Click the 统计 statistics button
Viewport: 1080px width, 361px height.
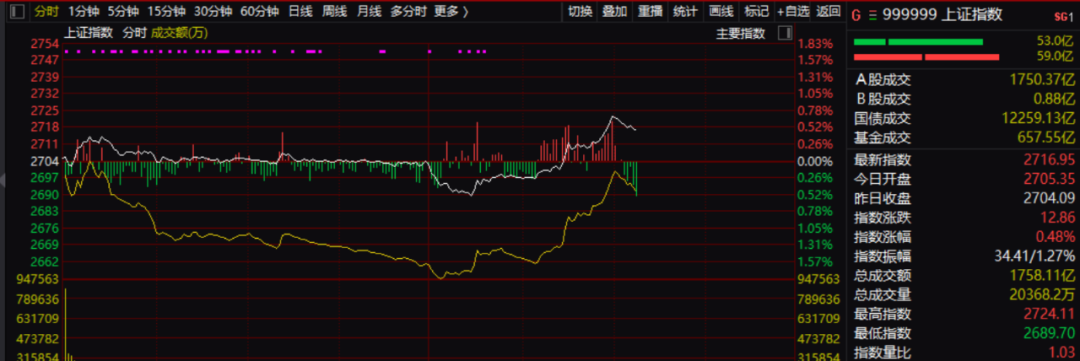coord(685,11)
